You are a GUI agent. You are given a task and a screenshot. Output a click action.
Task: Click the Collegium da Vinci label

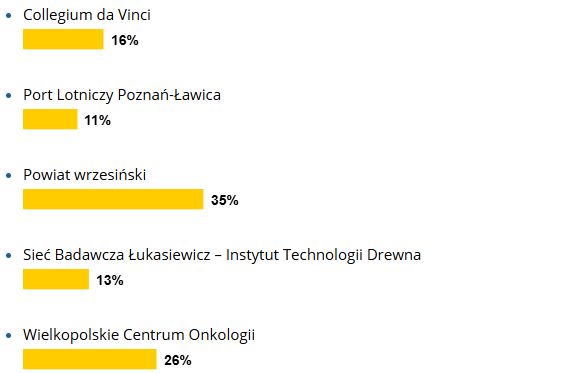(x=87, y=15)
